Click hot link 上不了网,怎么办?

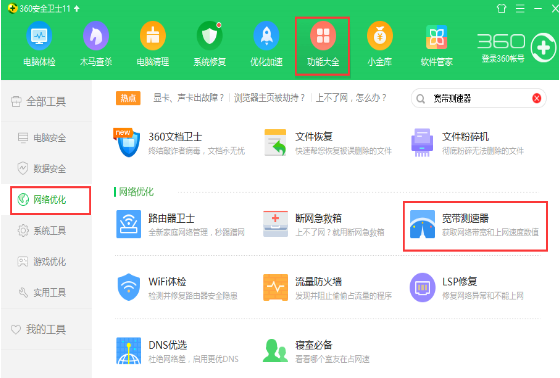(x=351, y=98)
